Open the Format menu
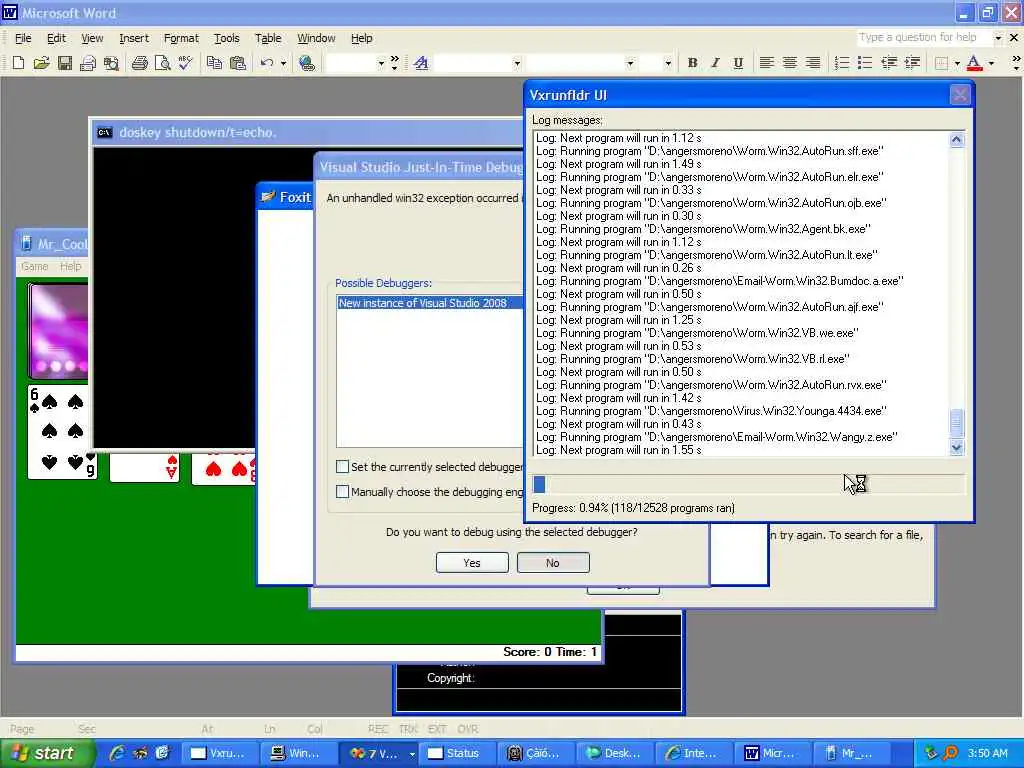The width and height of the screenshot is (1024, 768). point(181,38)
